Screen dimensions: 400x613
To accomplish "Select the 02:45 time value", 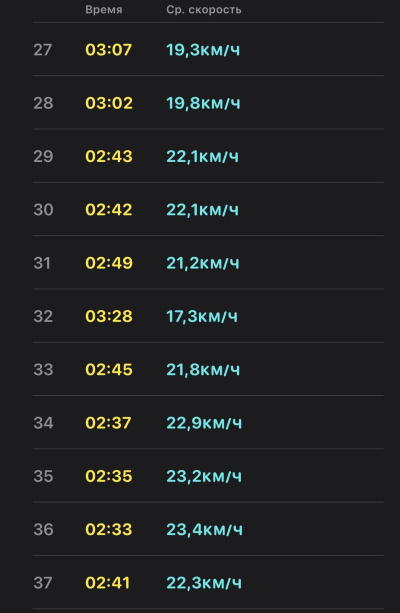I will click(109, 370).
